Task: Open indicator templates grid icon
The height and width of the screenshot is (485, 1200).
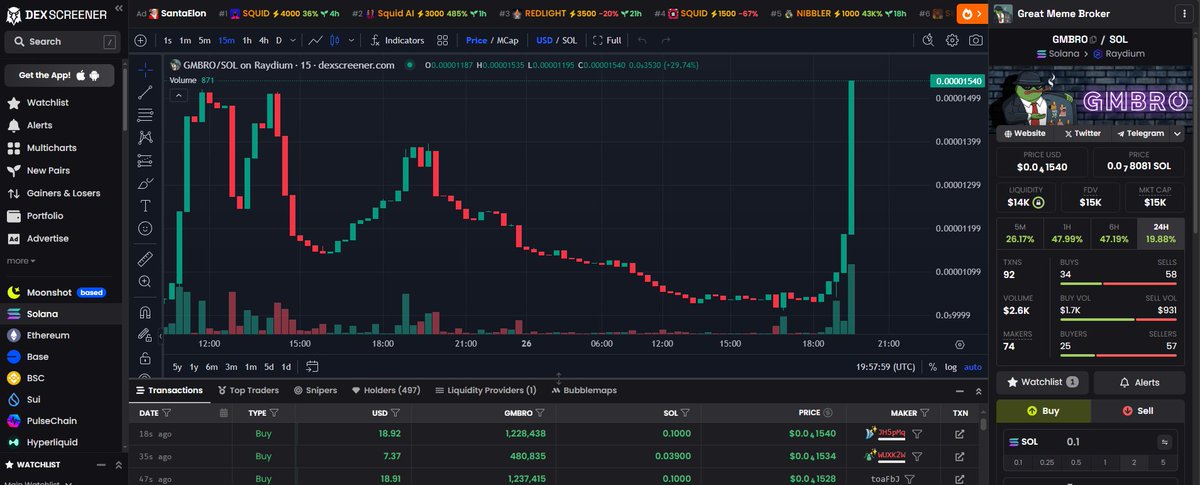Action: click(x=443, y=40)
